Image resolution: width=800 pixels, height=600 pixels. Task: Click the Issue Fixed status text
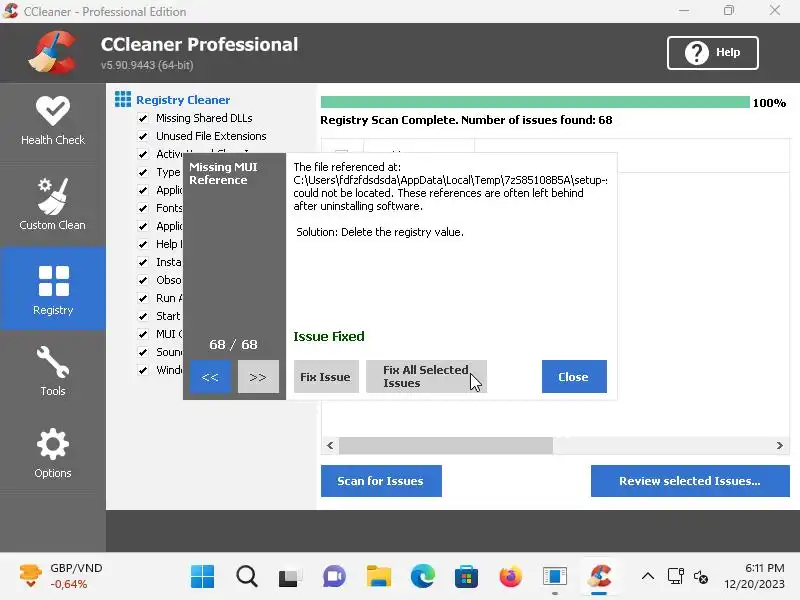pos(329,336)
